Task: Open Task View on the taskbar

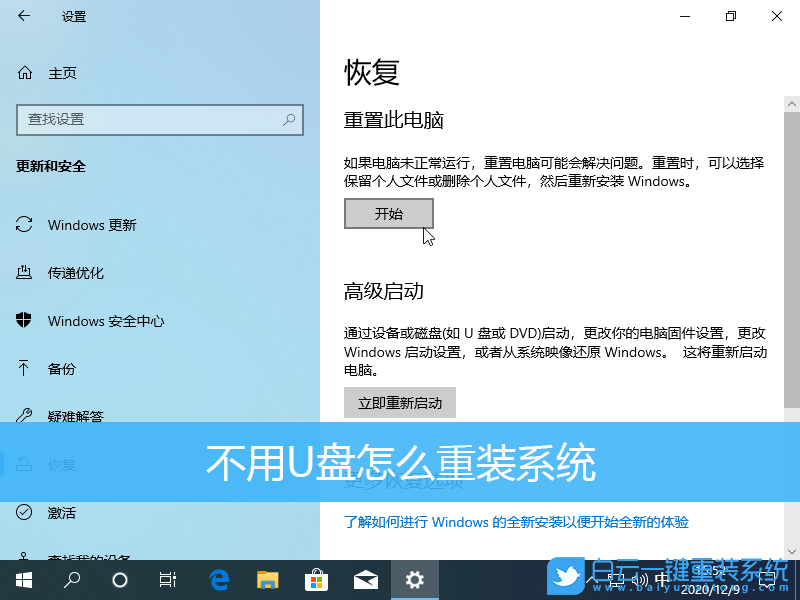Action: click(x=167, y=578)
